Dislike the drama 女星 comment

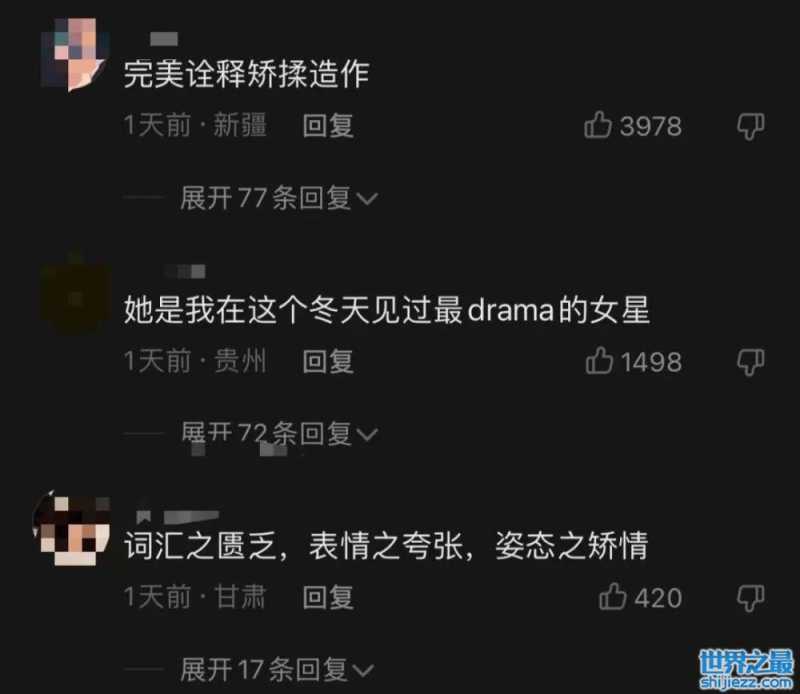pyautogui.click(x=751, y=362)
